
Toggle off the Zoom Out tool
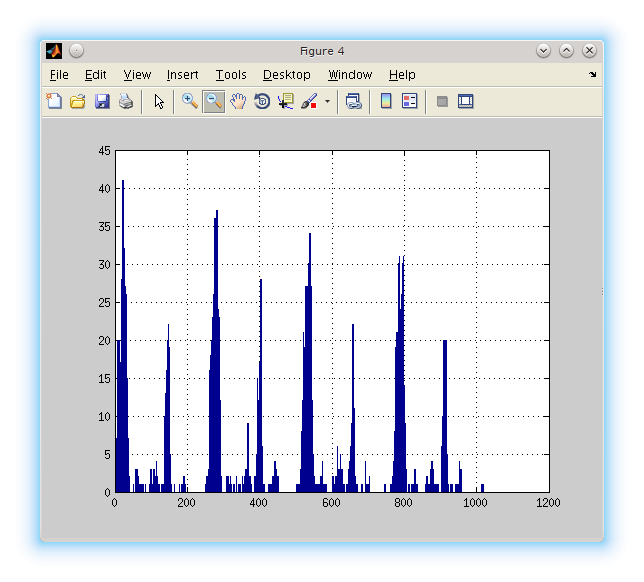tap(213, 101)
